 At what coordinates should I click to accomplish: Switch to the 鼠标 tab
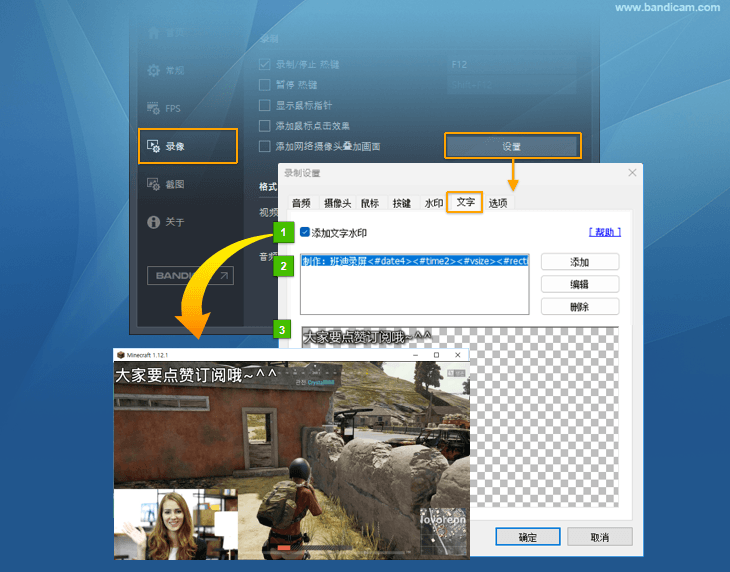click(x=370, y=203)
